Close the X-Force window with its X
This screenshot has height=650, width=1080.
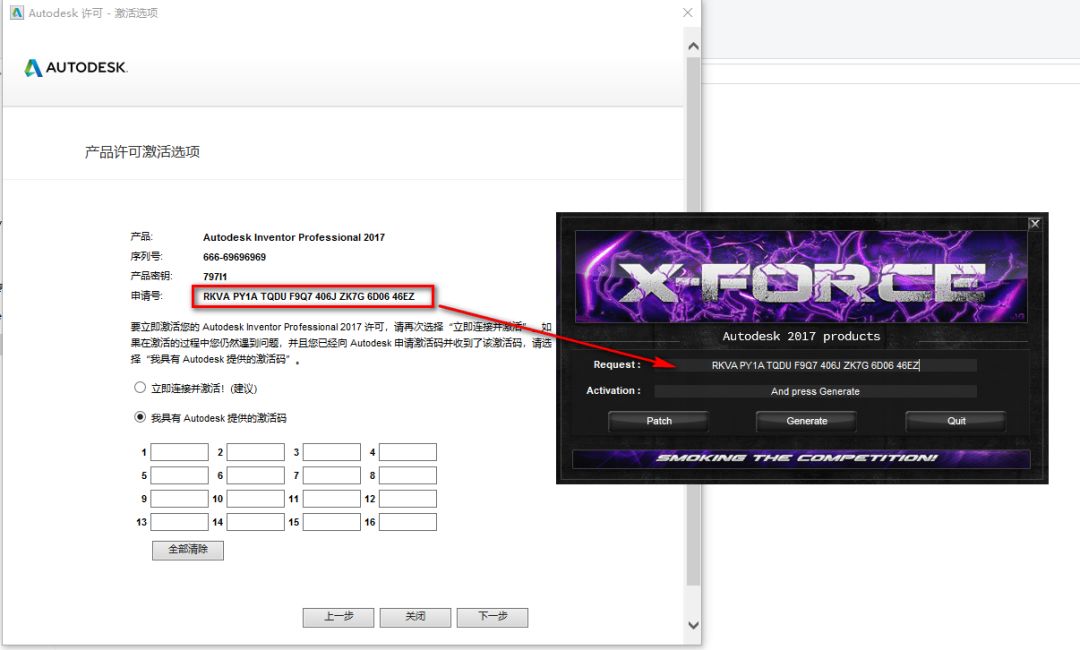[1035, 224]
